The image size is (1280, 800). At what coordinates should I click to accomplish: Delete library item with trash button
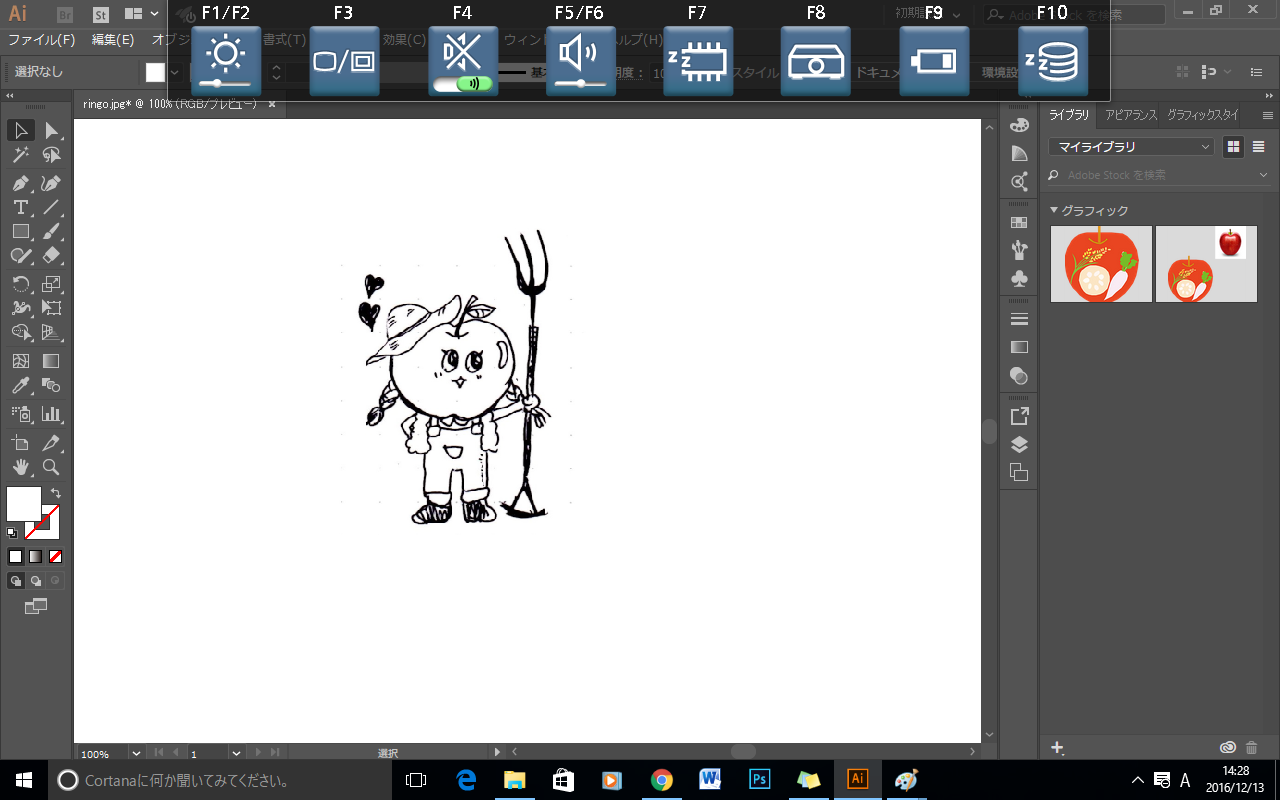[1252, 747]
